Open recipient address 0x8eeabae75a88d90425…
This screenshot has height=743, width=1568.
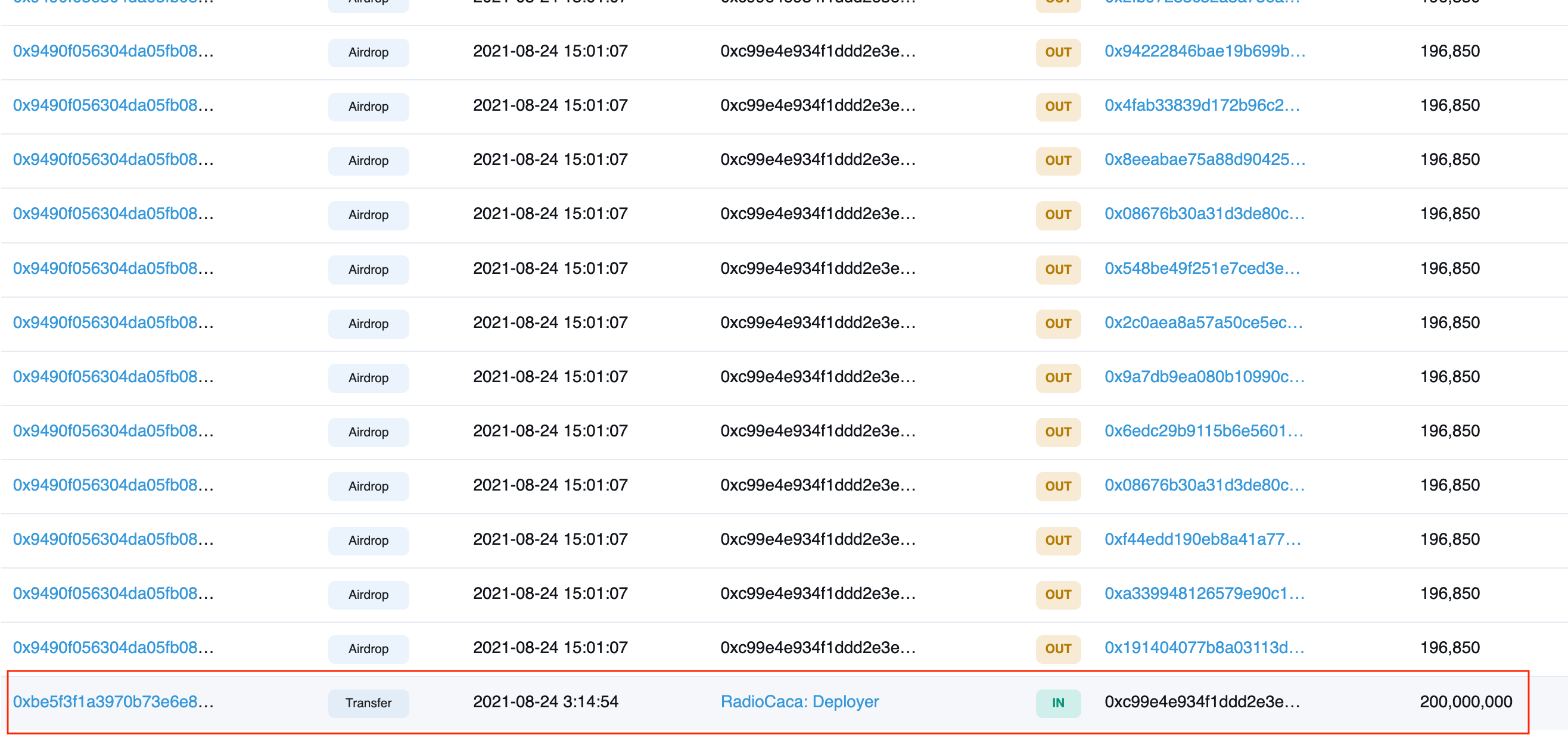[x=1204, y=160]
